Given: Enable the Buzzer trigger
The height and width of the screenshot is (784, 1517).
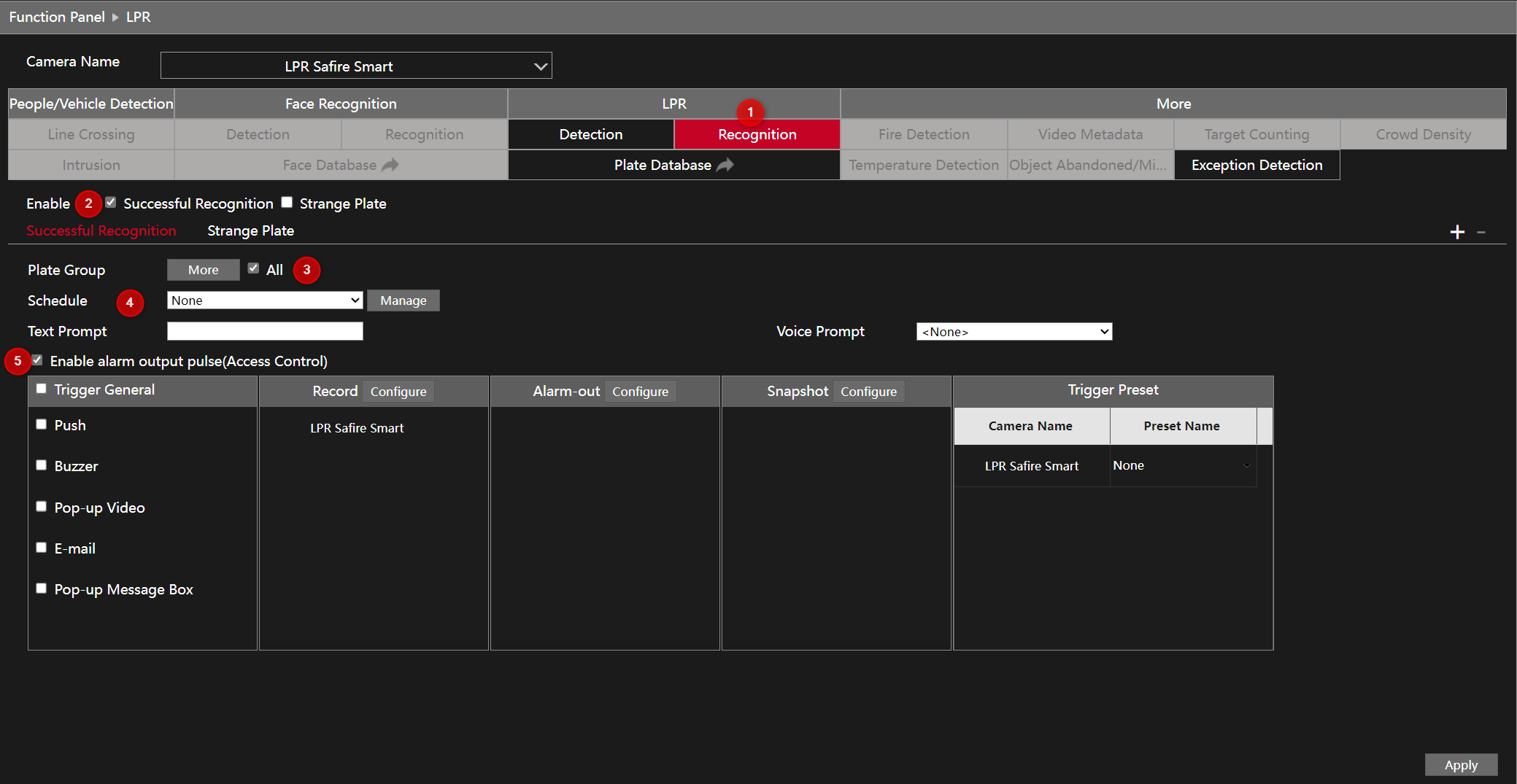Looking at the screenshot, I should (x=41, y=465).
